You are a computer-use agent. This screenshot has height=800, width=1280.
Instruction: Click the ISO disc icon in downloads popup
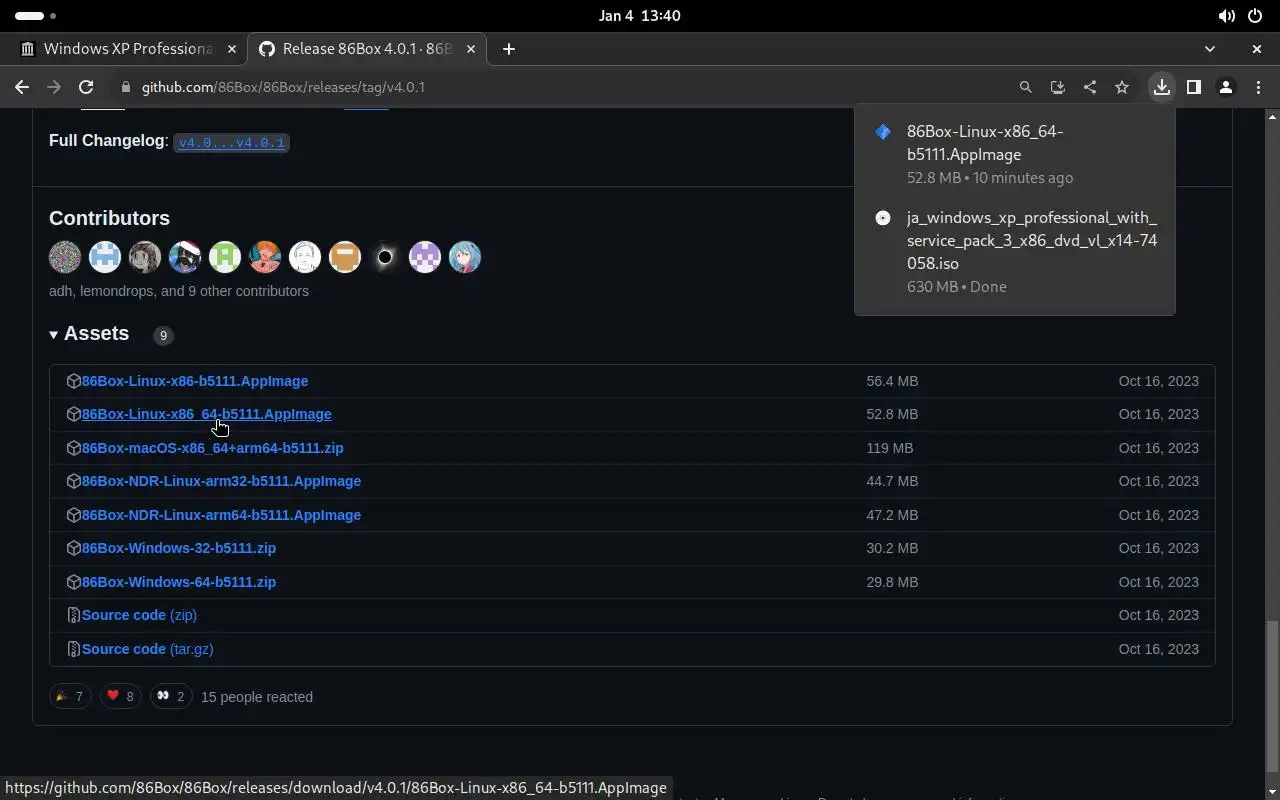pos(882,217)
